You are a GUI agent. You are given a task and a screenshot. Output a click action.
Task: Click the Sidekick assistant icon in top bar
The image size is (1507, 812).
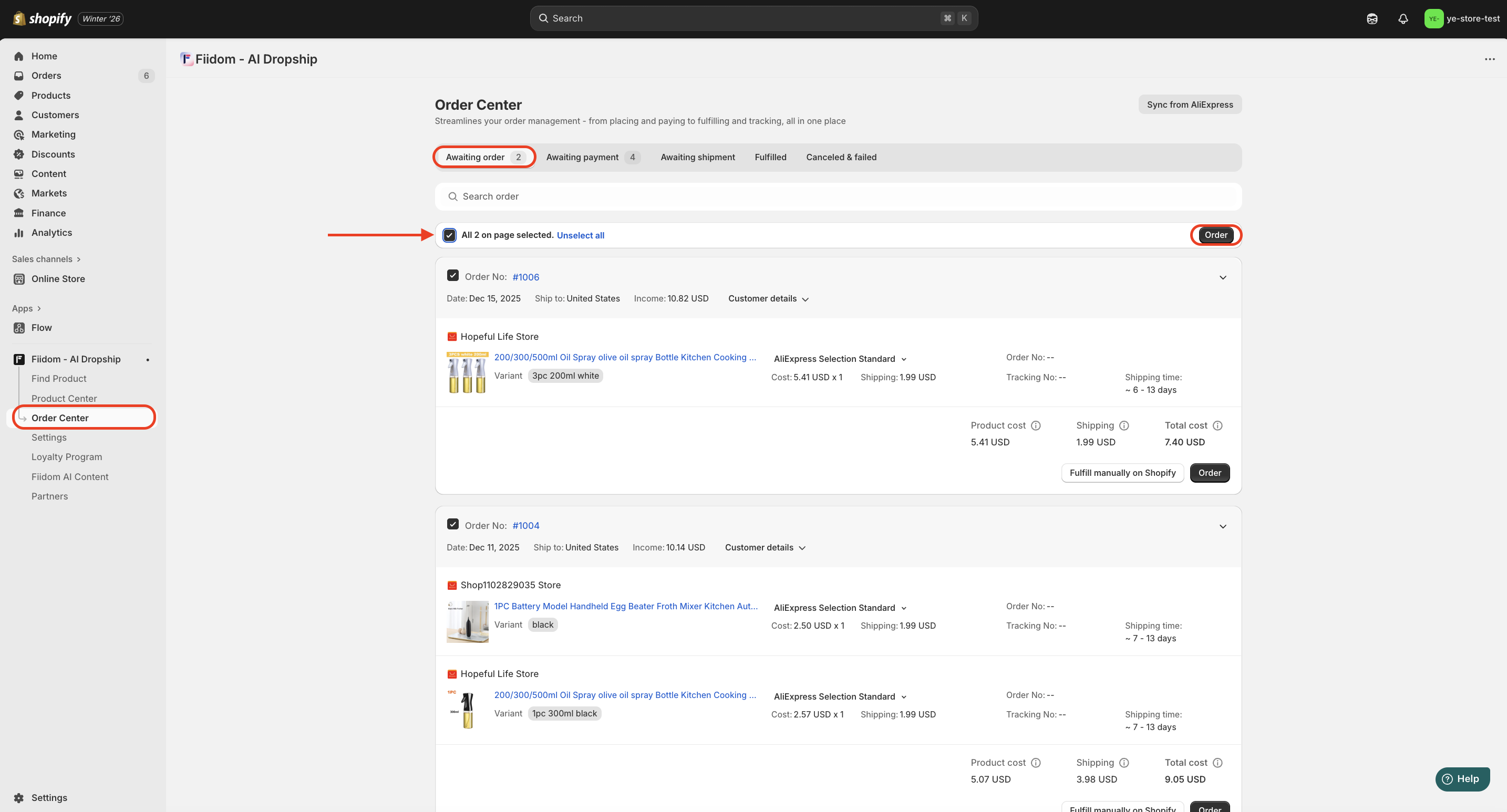click(1372, 19)
